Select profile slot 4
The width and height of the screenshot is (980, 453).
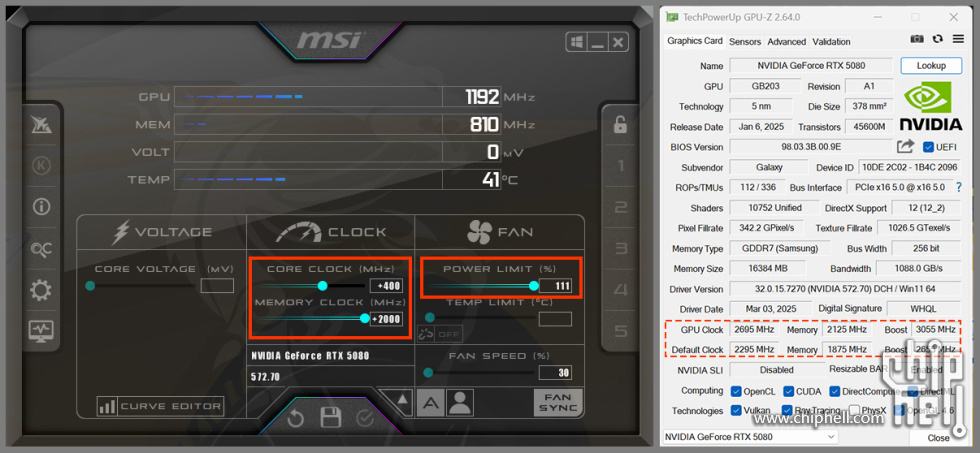tap(620, 290)
